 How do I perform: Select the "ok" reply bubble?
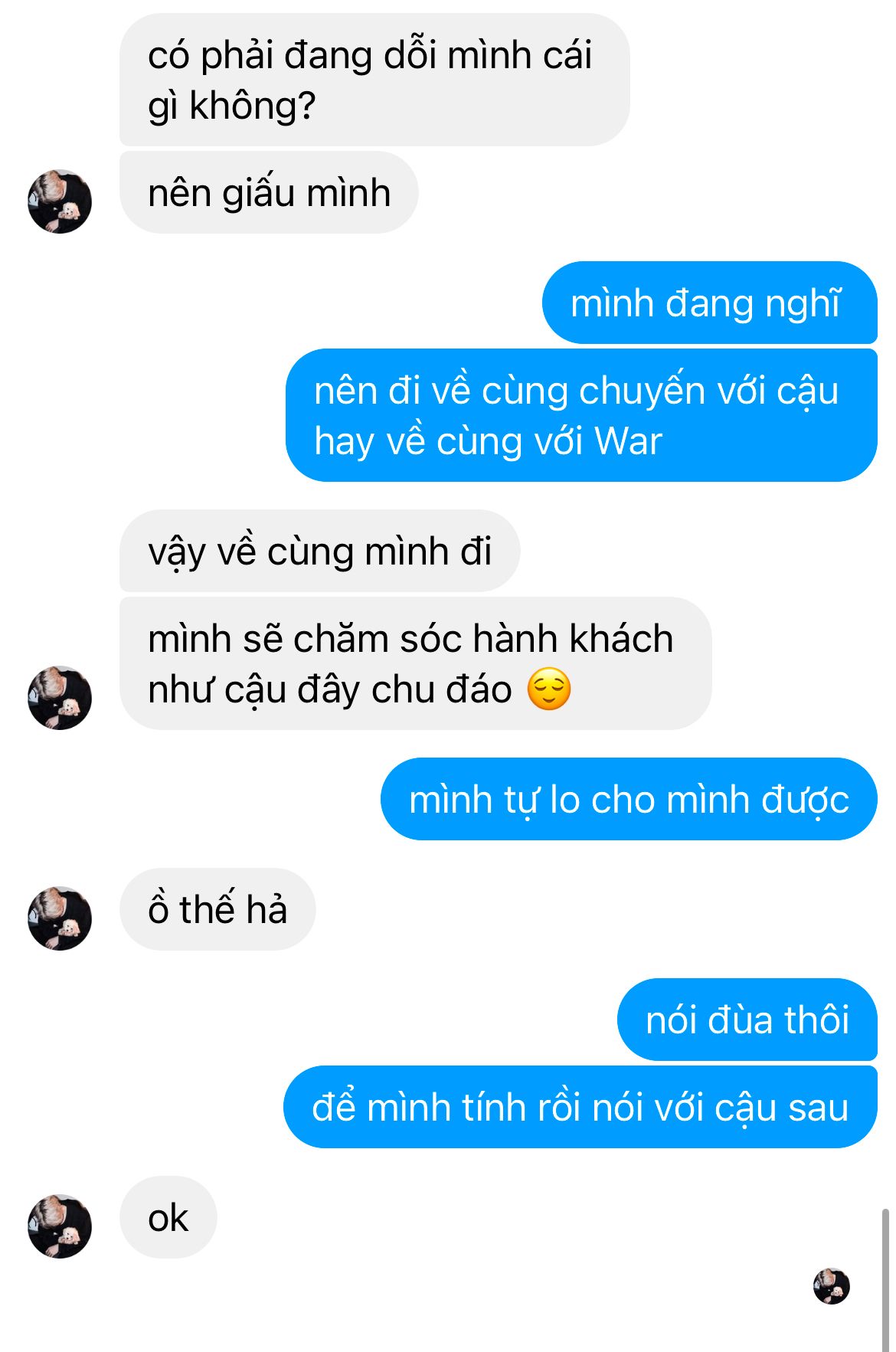(168, 1217)
